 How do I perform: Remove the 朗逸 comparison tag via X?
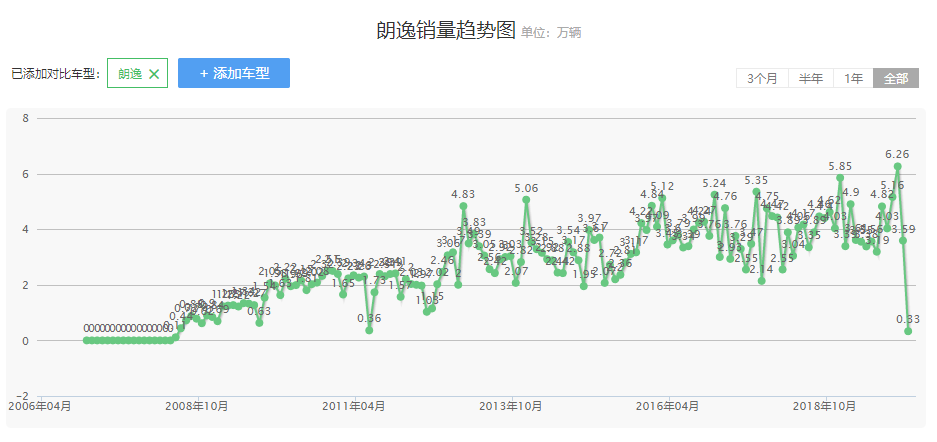pyautogui.click(x=154, y=73)
